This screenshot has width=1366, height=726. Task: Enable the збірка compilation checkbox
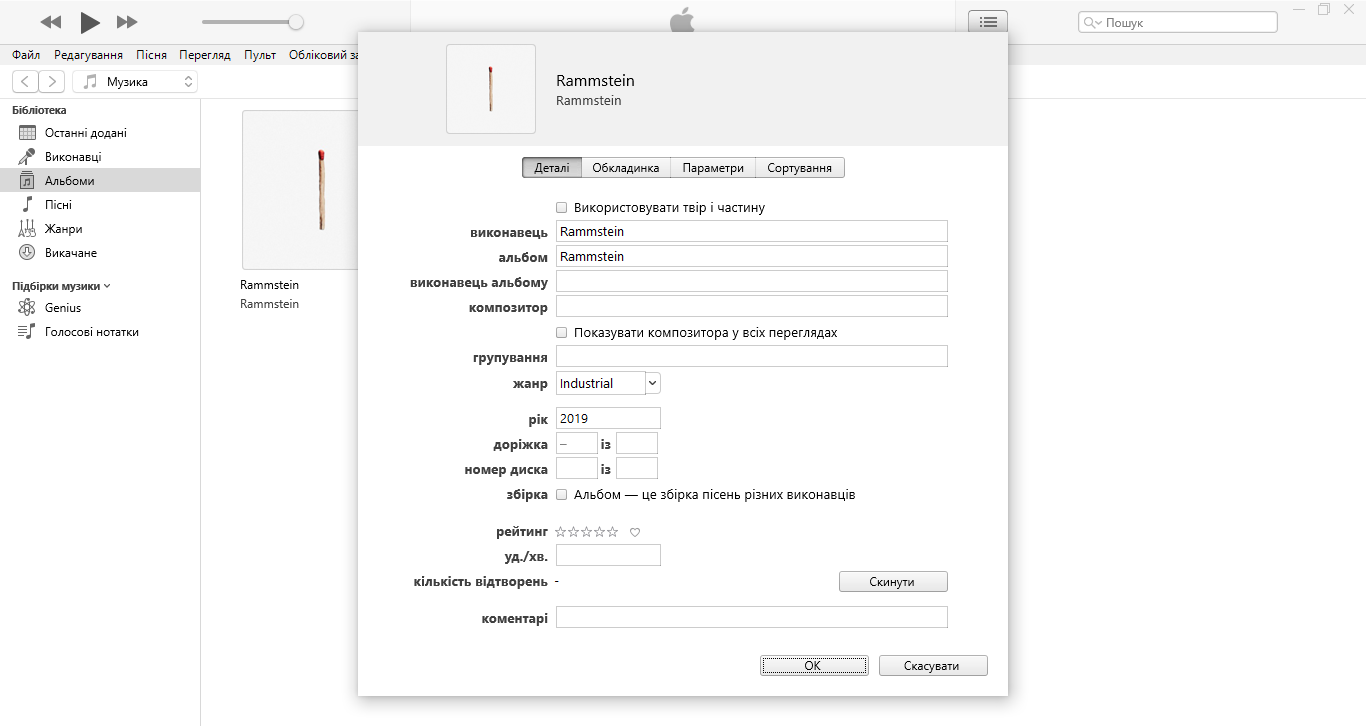click(562, 495)
